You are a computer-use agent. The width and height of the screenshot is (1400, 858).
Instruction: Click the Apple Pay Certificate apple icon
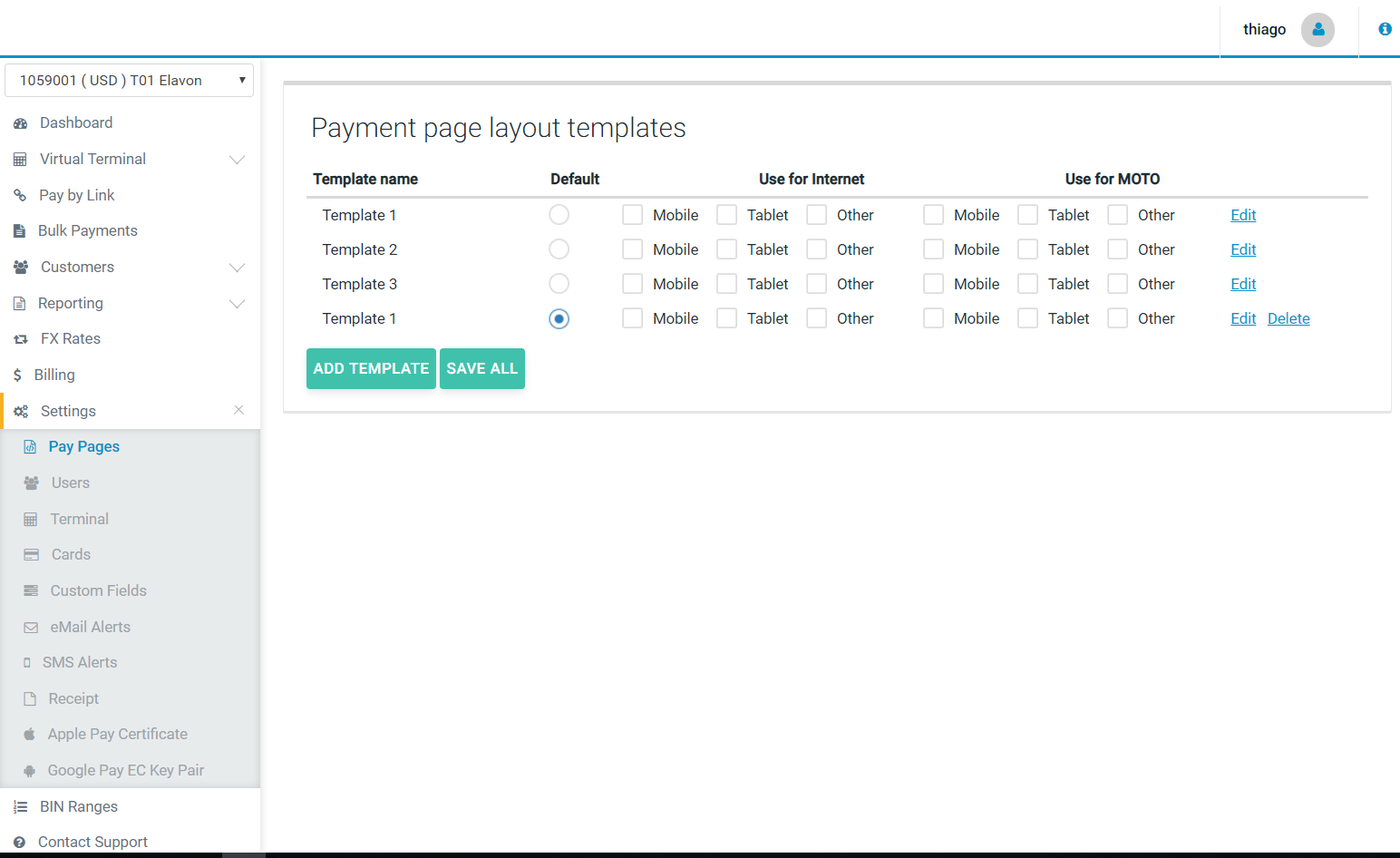pyautogui.click(x=29, y=735)
